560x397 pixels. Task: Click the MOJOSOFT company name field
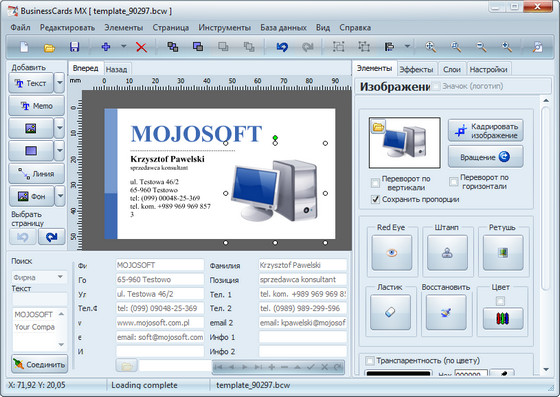pos(160,265)
